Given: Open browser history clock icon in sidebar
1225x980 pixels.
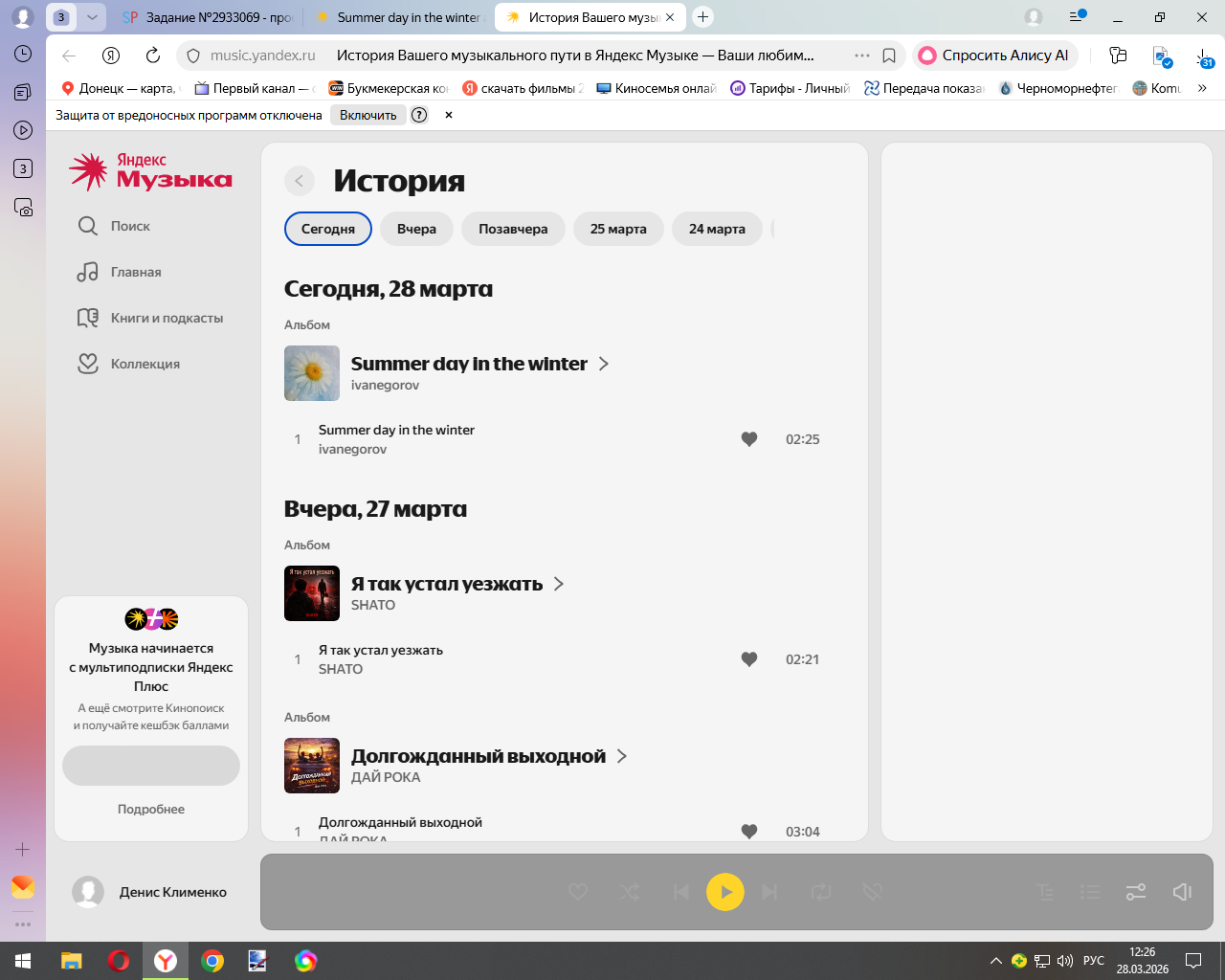Looking at the screenshot, I should [23, 54].
